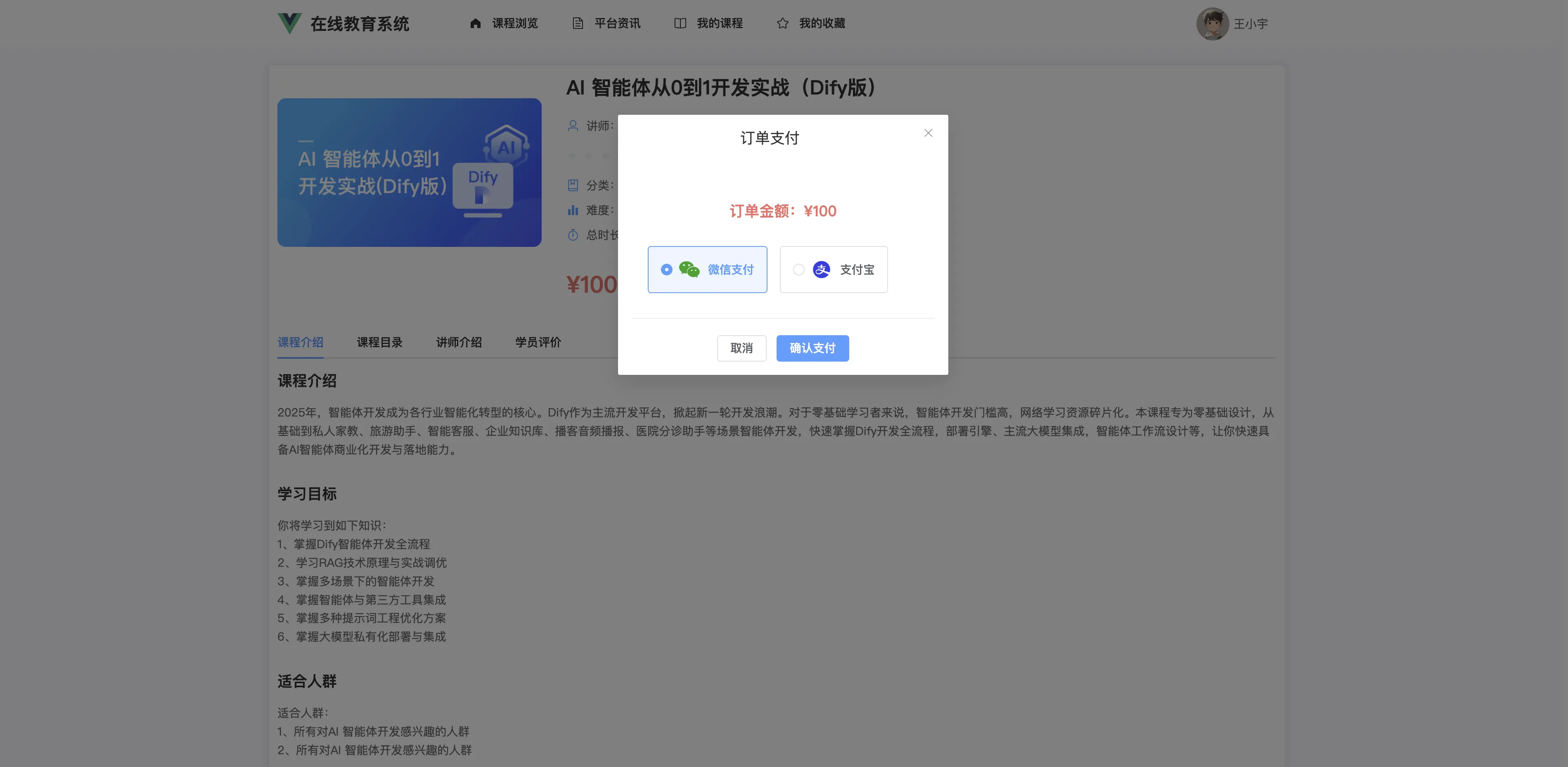Click the document icon beside 平台资讯

click(578, 23)
